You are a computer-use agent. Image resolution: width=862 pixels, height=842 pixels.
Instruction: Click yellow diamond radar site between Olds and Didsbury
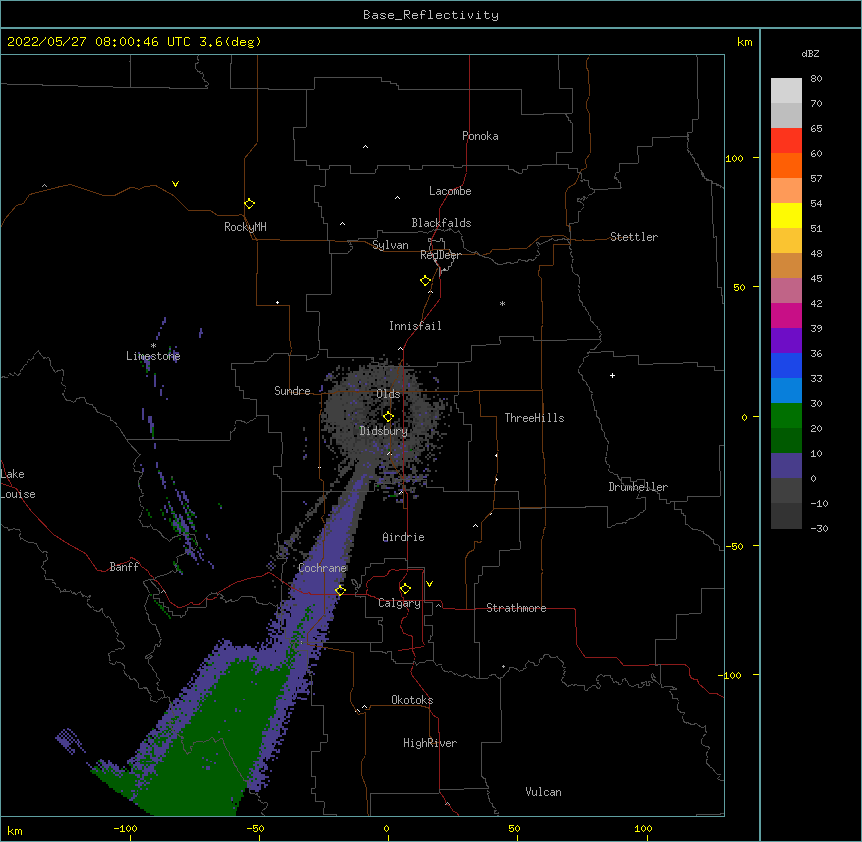click(388, 416)
